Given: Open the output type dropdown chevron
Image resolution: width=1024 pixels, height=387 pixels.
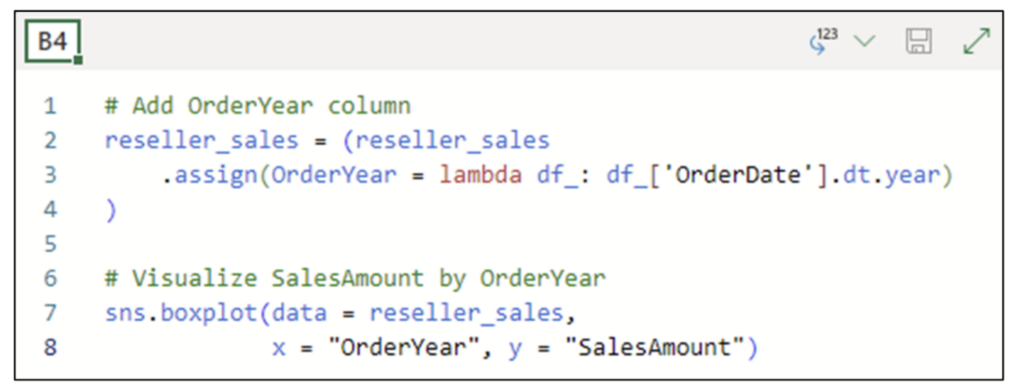Looking at the screenshot, I should (865, 42).
